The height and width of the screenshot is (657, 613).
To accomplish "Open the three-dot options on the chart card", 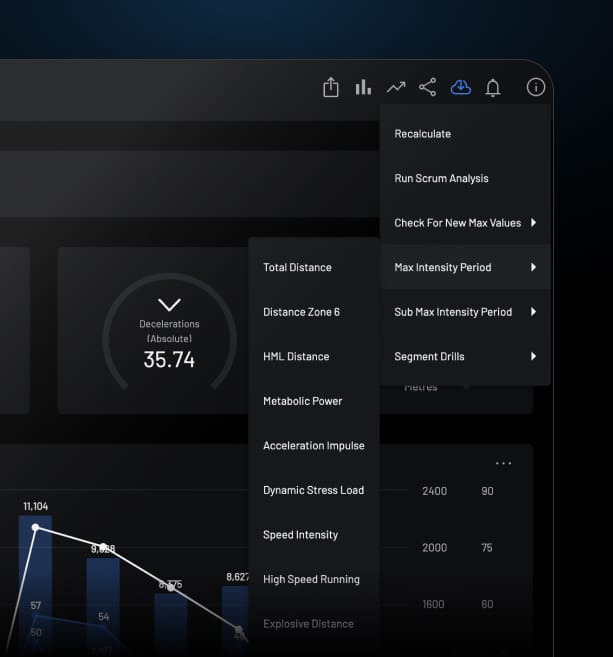I will [x=503, y=463].
